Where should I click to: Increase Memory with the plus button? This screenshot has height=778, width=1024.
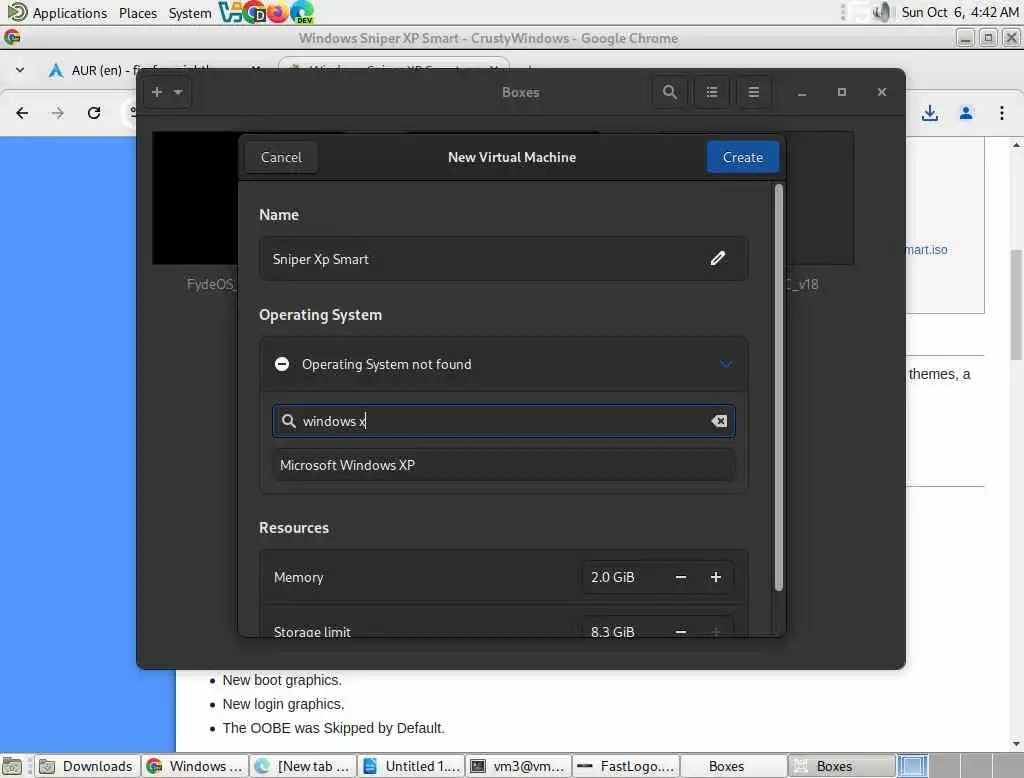[716, 577]
